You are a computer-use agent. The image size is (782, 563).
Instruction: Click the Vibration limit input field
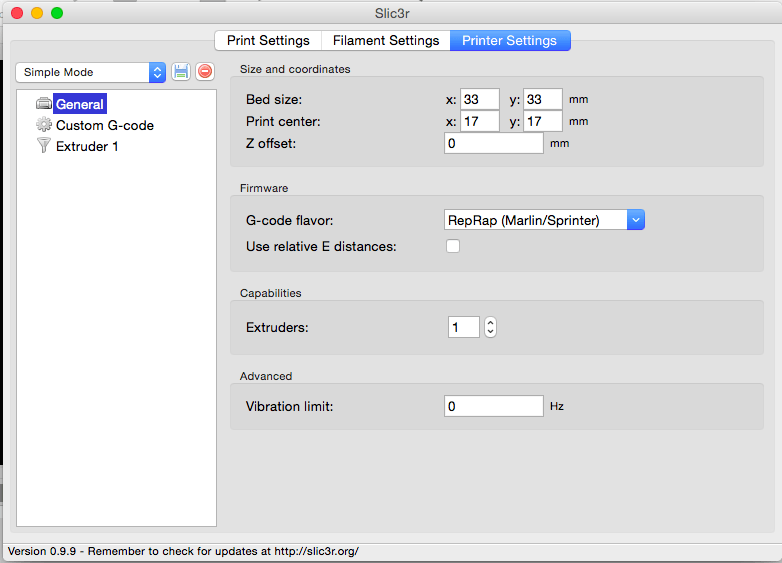(494, 406)
